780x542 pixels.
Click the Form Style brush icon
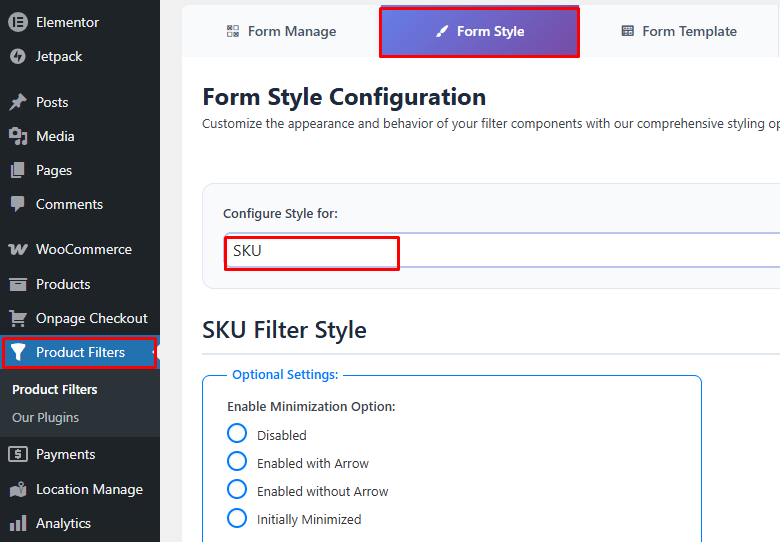tap(442, 31)
